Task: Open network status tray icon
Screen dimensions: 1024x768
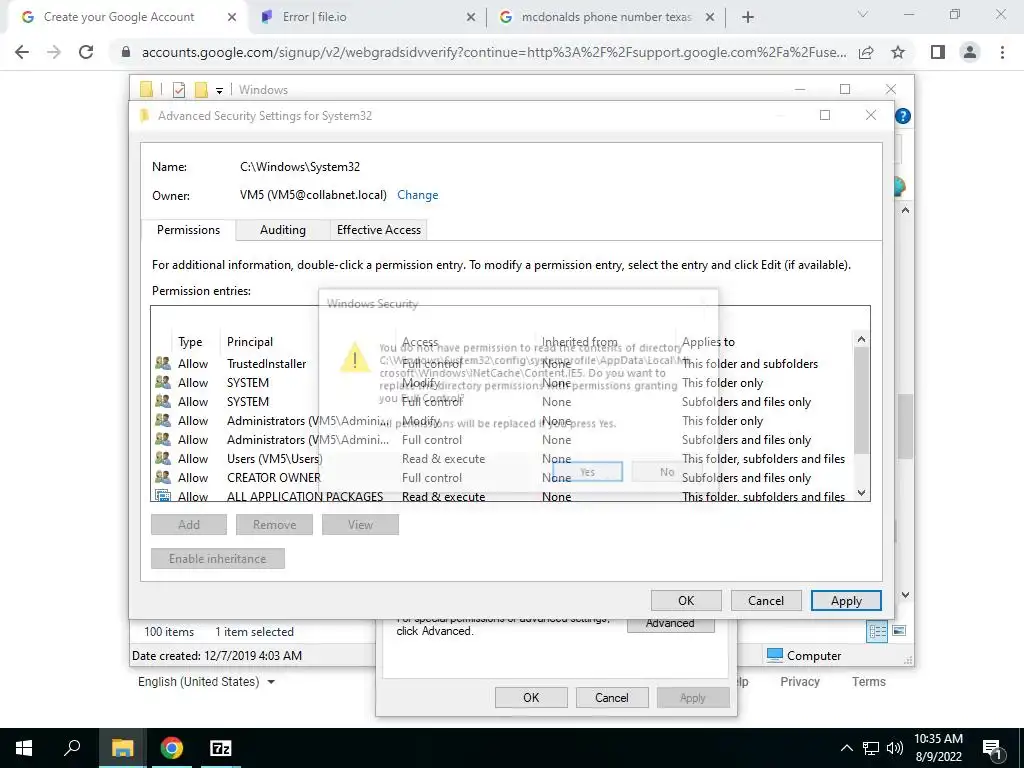Action: tap(871, 748)
